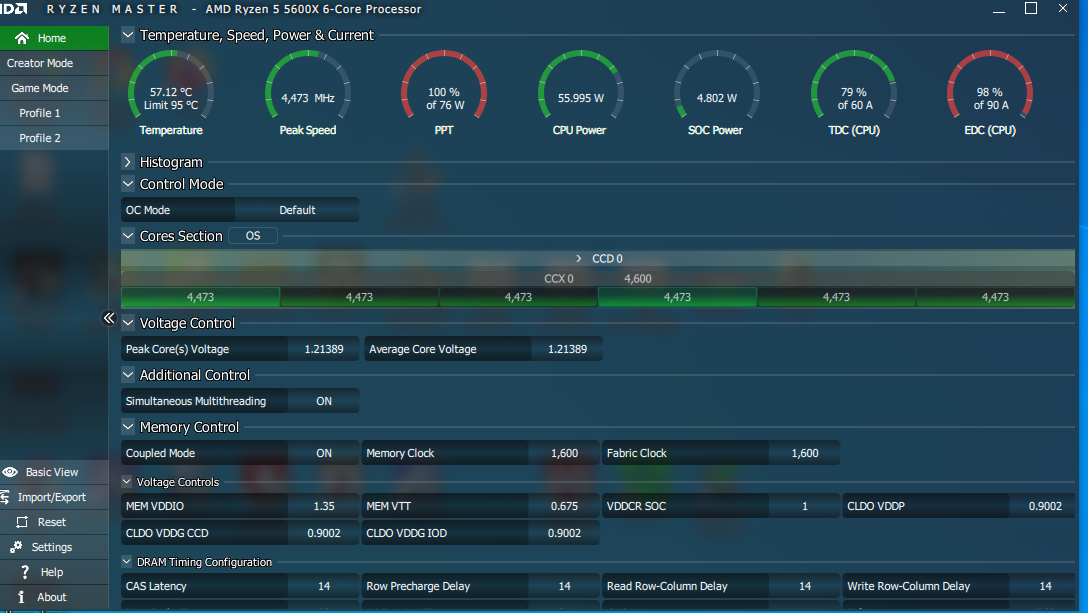Screen dimensions: 1088x613
Task: Open the About page
Action: coord(54,597)
